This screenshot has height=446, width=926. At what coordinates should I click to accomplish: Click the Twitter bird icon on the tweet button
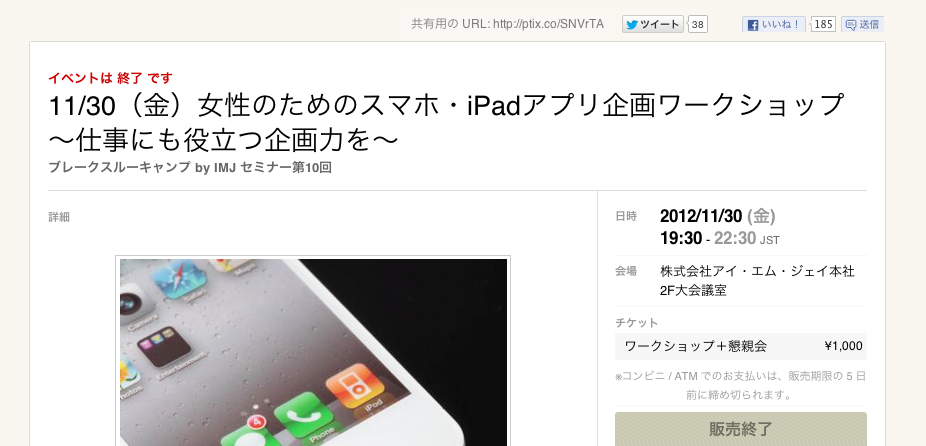pos(632,24)
